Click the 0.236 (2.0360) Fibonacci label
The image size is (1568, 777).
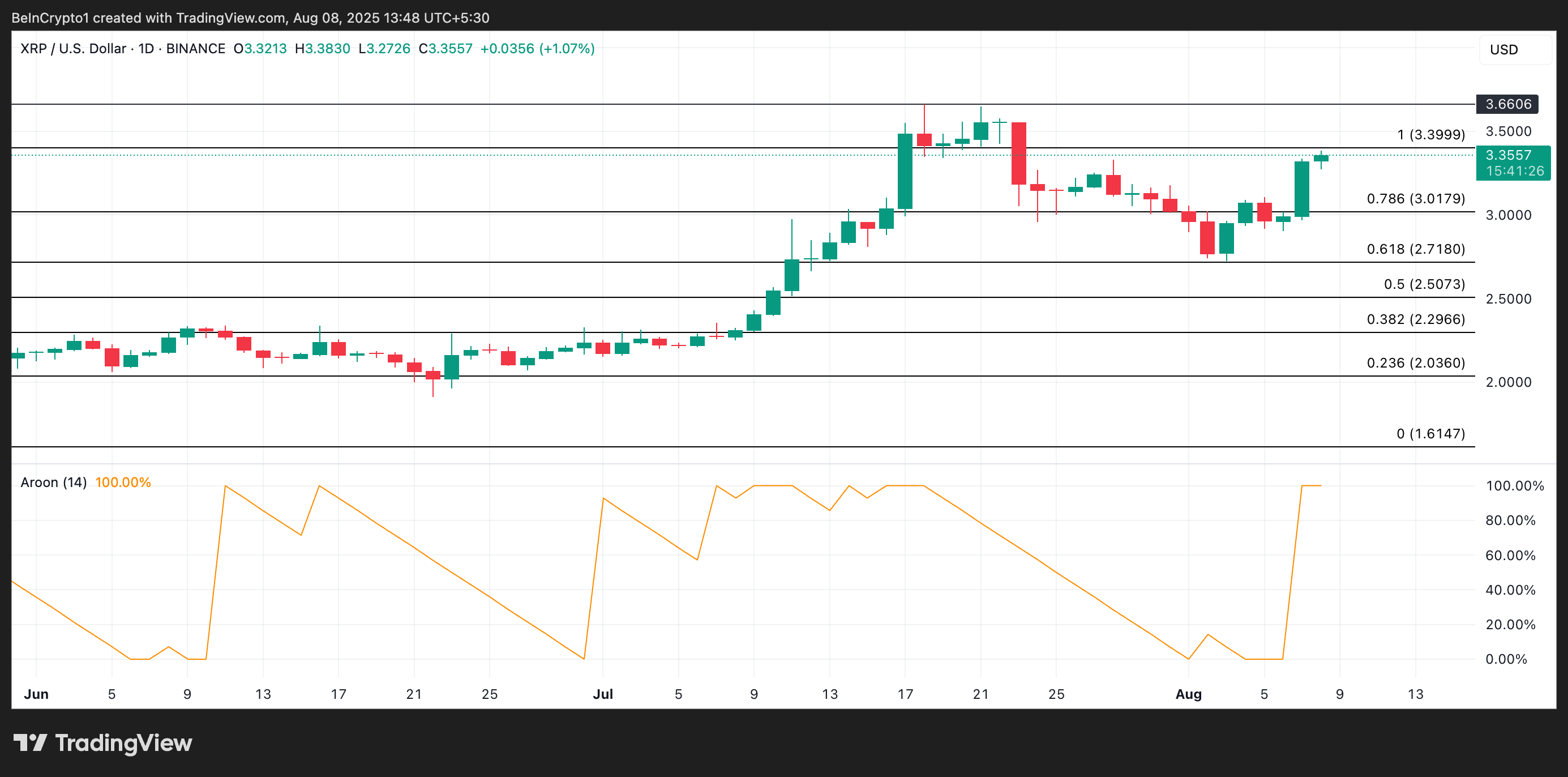1415,363
